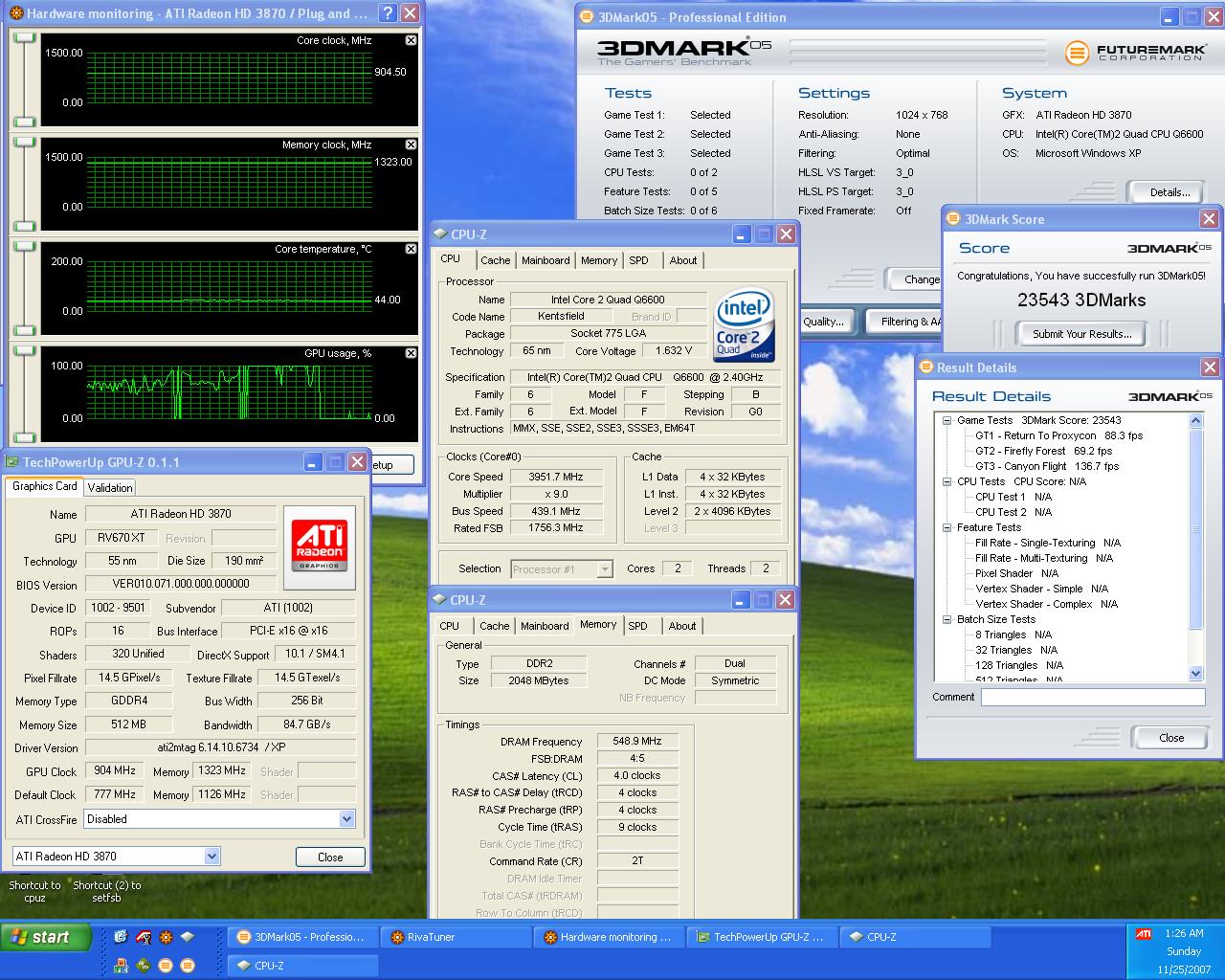Grab upper range handle beside Core clock graph
This screenshot has width=1225, height=980.
pos(25,37)
